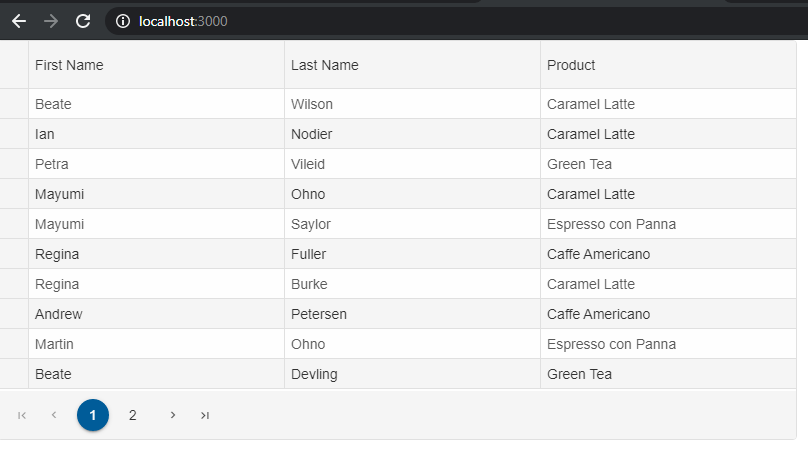
Task: Reload the page with the refresh icon
Action: (x=83, y=21)
